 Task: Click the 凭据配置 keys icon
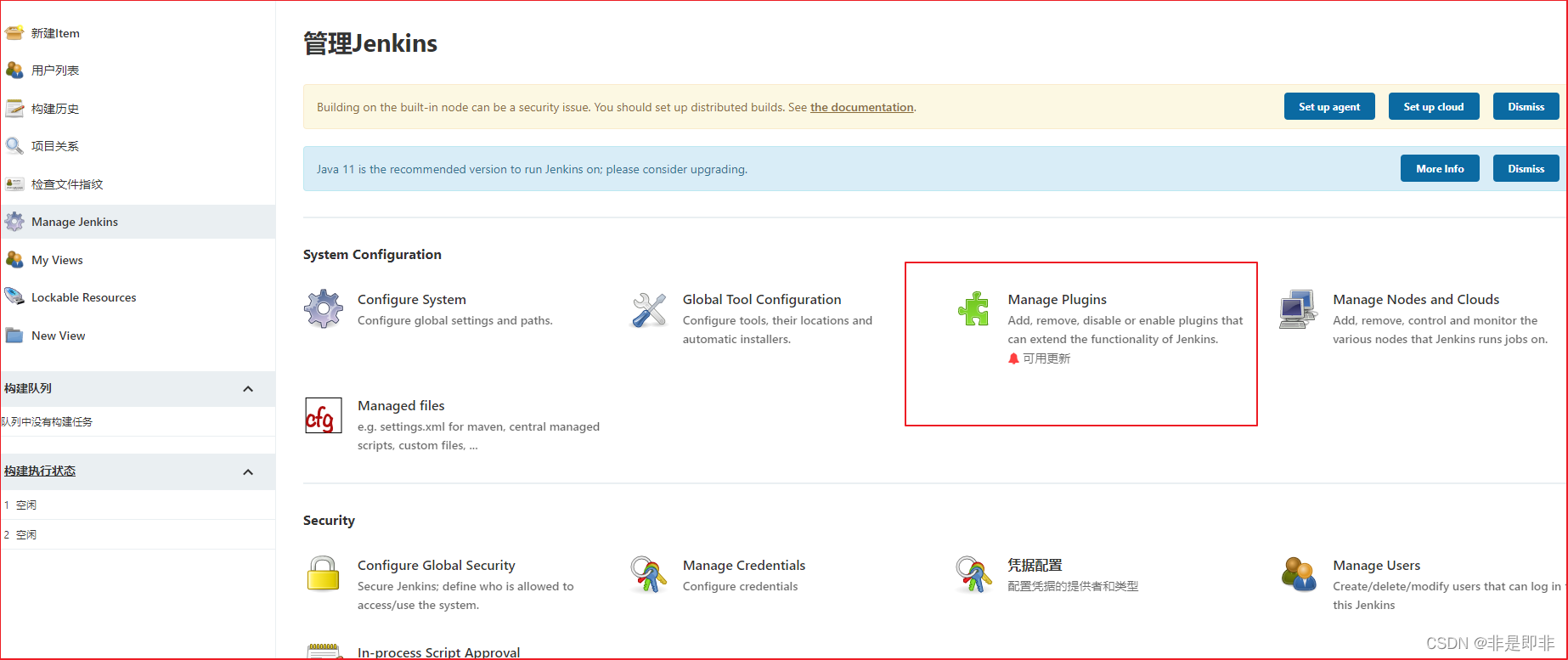tap(974, 574)
